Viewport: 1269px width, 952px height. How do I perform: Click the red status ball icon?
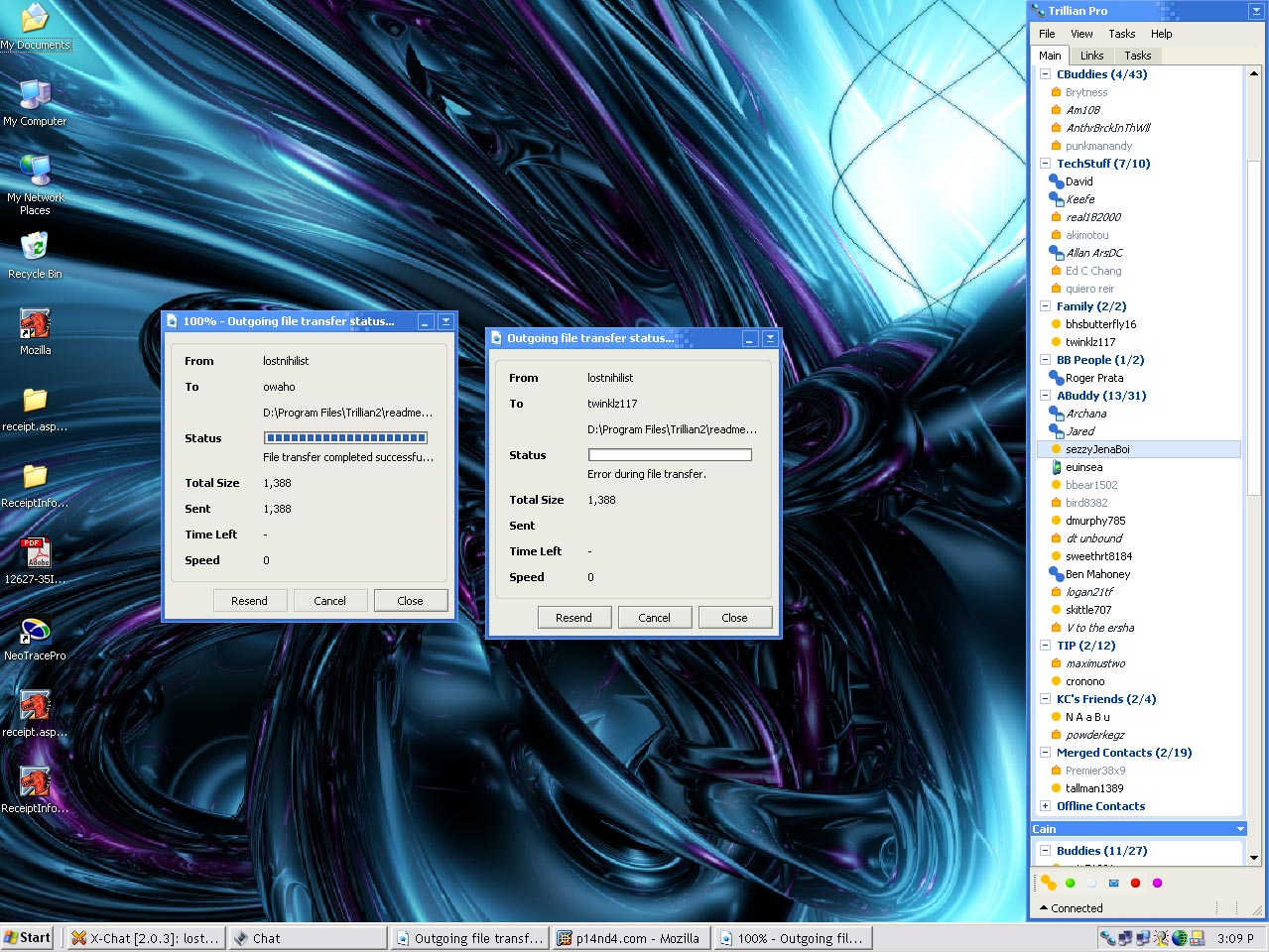[1135, 883]
